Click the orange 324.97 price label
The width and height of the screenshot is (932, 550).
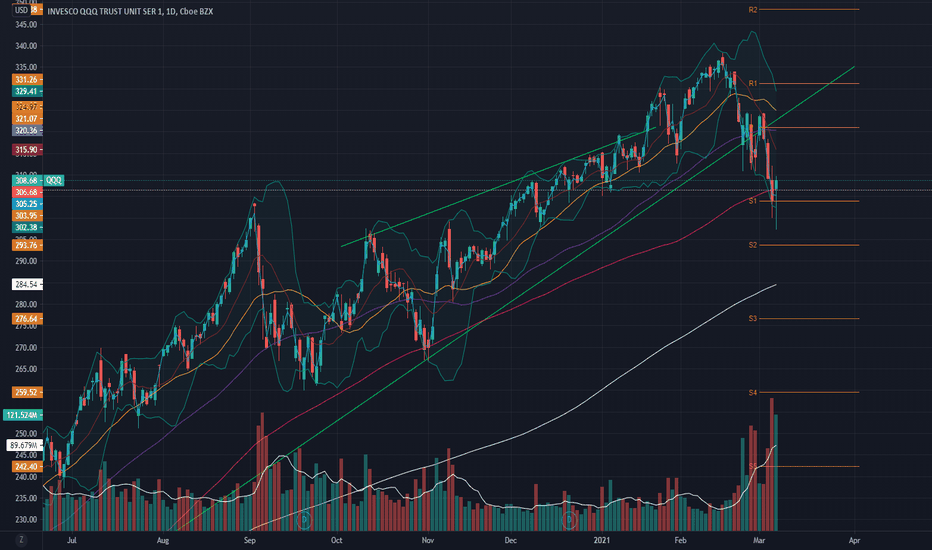[x=27, y=107]
